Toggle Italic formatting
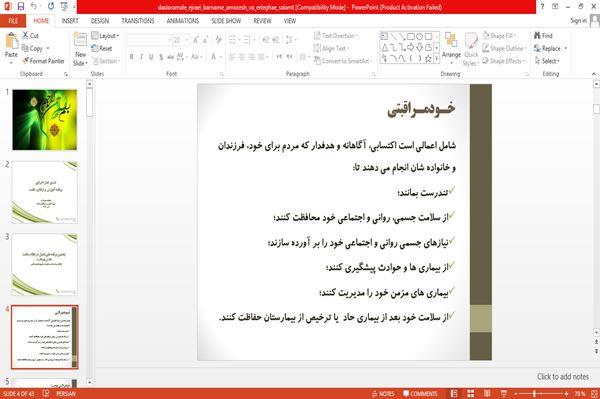The image size is (600, 399). pyautogui.click(x=141, y=57)
